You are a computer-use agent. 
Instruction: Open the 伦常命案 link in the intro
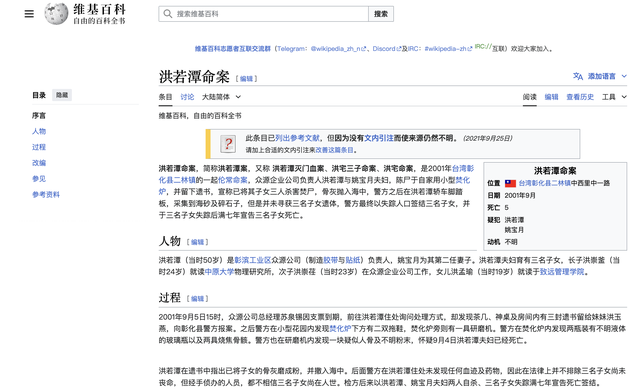click(x=233, y=180)
